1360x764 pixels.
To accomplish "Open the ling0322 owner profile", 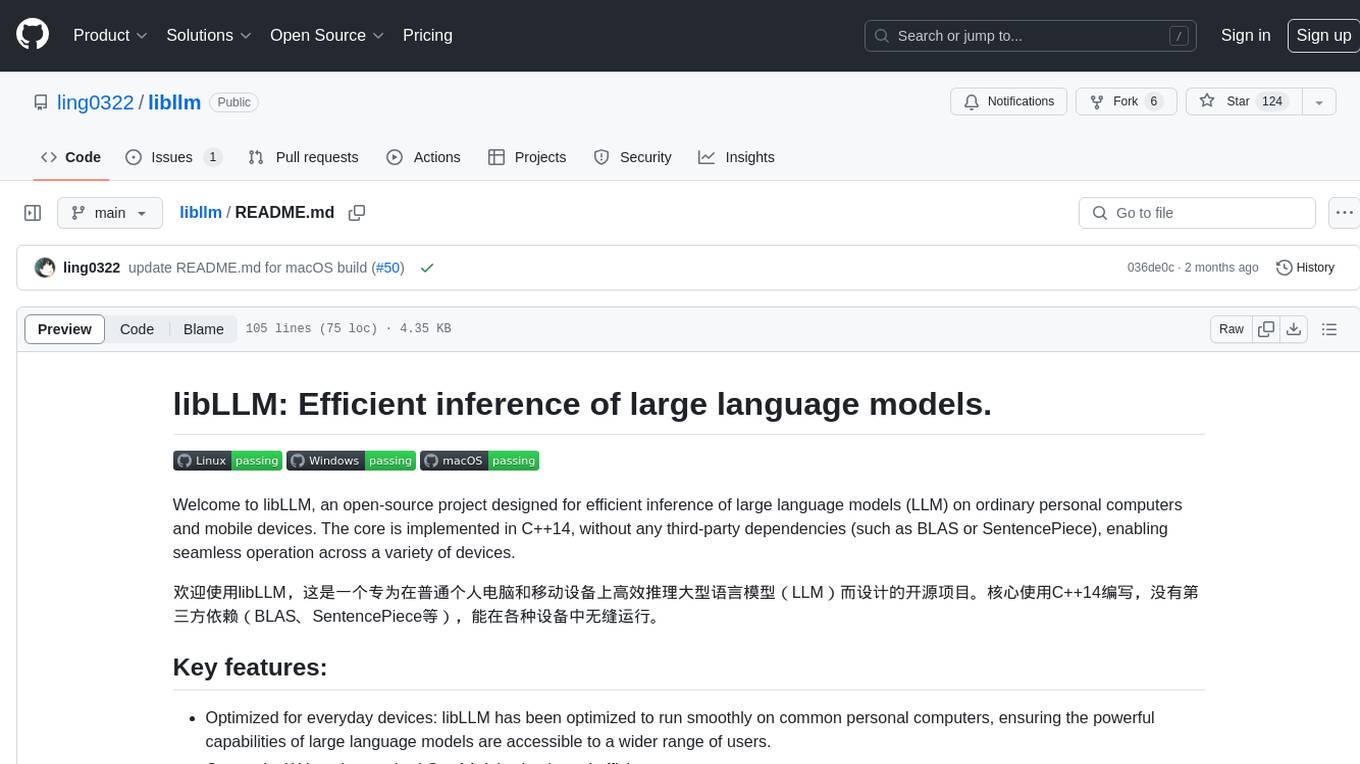I will point(95,102).
